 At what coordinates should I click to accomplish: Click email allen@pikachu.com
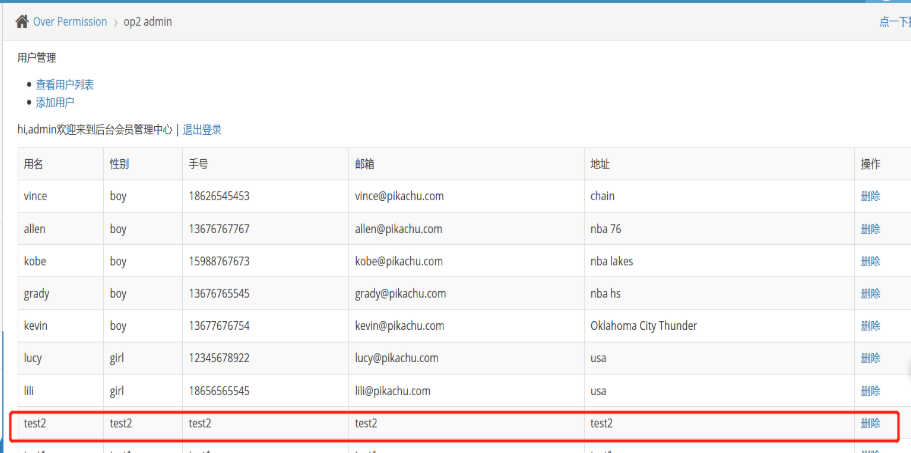pyautogui.click(x=399, y=229)
